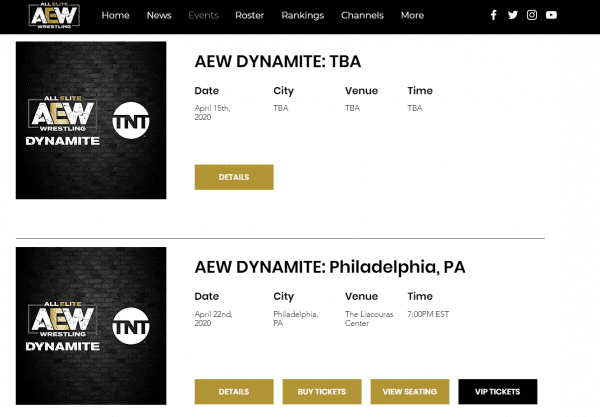The image size is (600, 417).
Task: Go to the Home menu item
Action: click(x=115, y=16)
